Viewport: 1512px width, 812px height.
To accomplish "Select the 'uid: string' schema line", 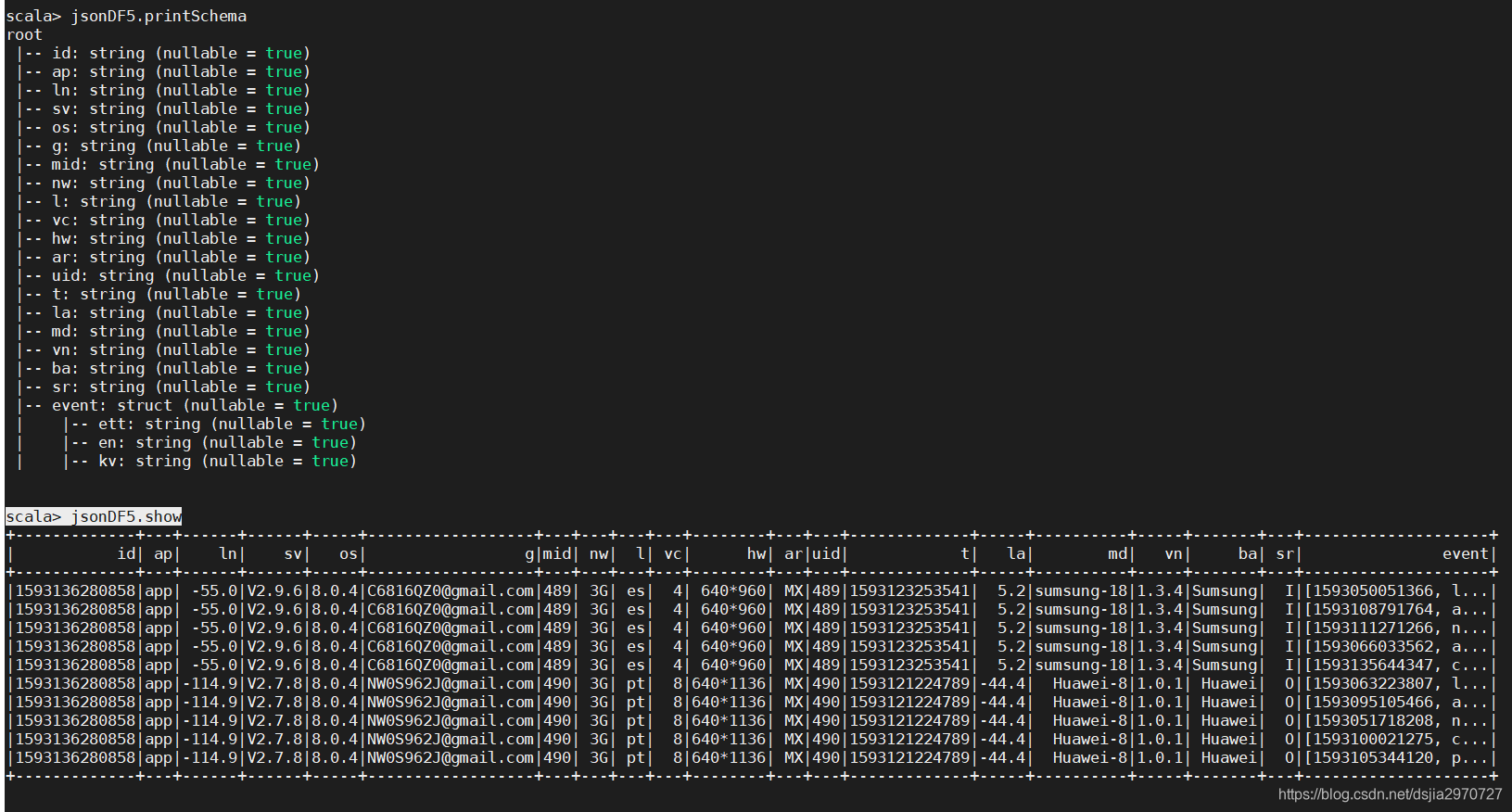I will coord(167,275).
